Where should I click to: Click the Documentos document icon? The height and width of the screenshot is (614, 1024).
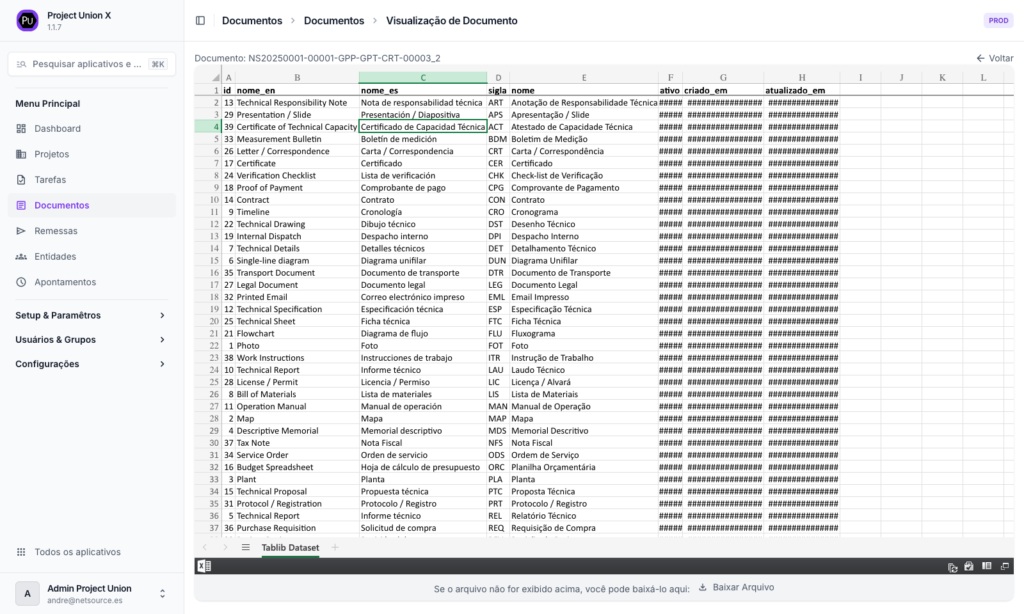pyautogui.click(x=21, y=205)
